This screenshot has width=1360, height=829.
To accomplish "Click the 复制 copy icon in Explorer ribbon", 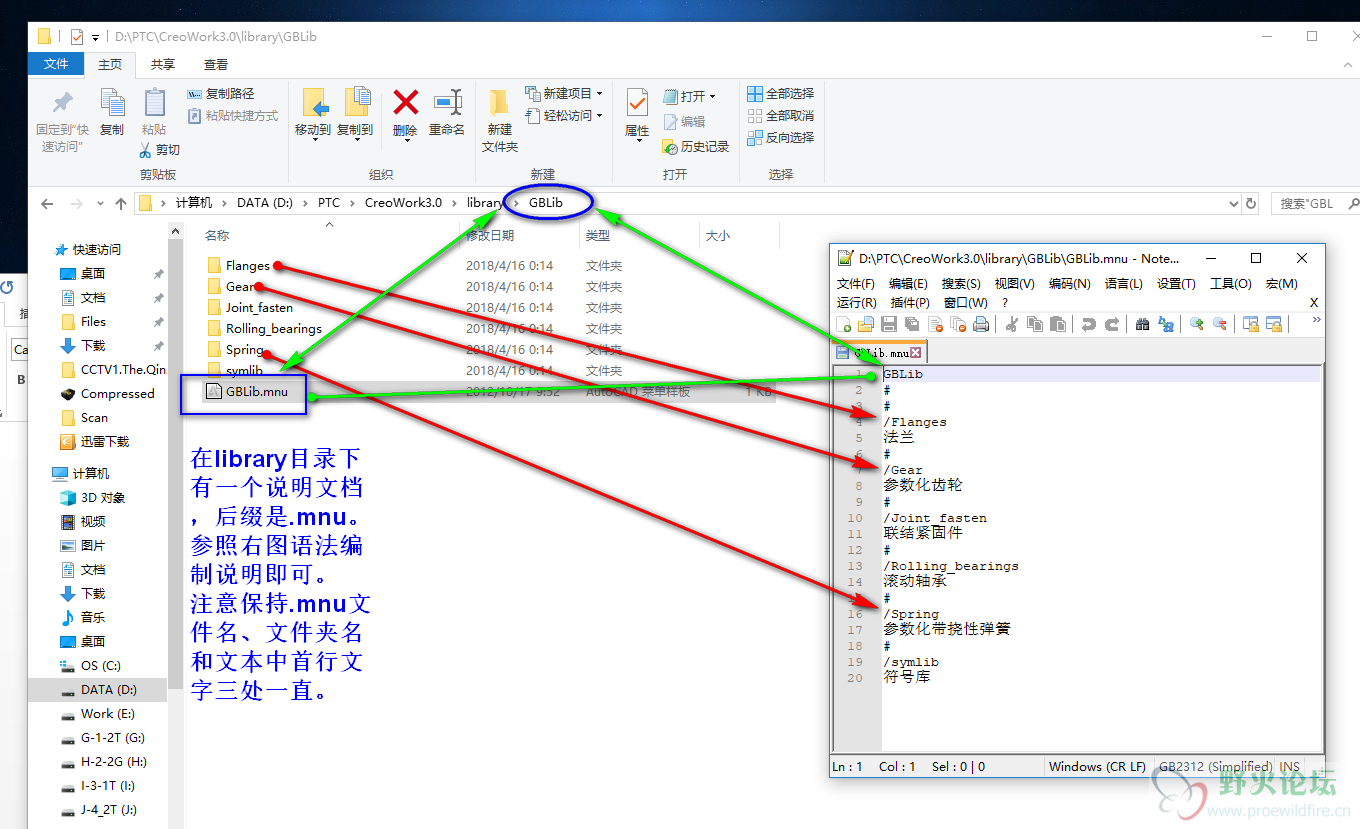I will click(112, 102).
